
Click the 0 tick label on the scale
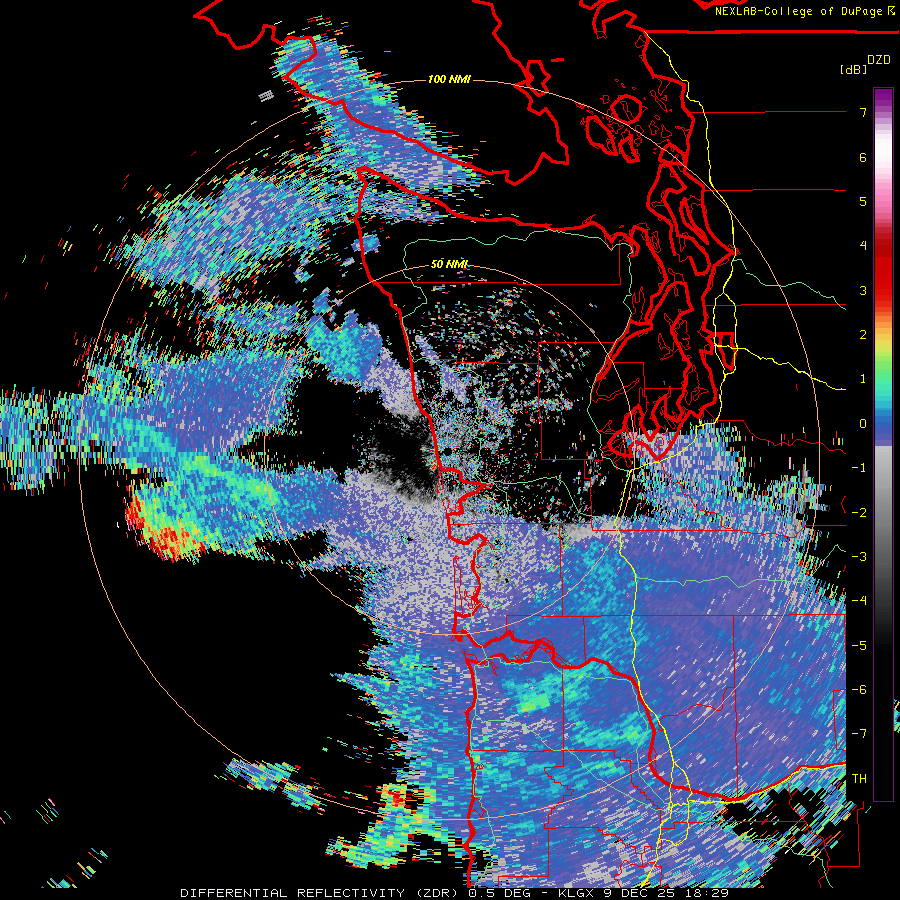[x=863, y=424]
